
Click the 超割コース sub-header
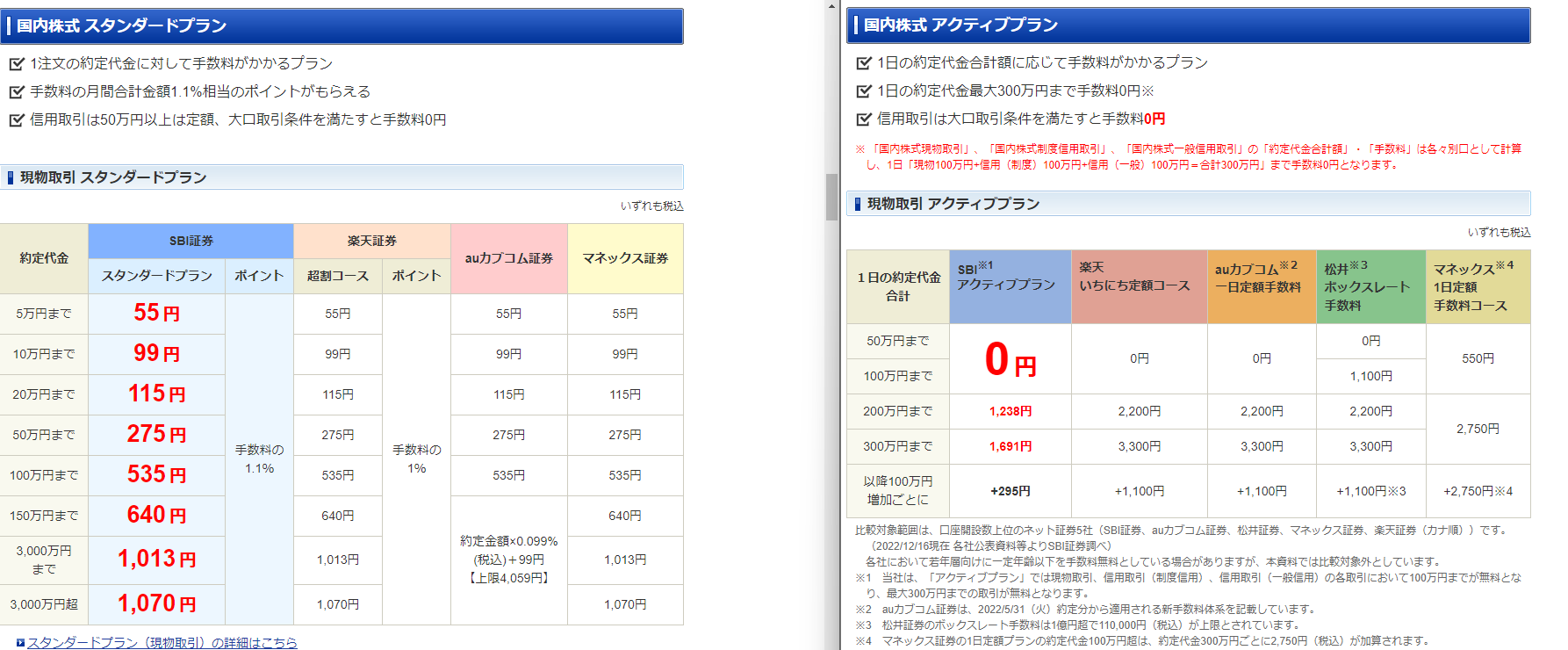tap(338, 276)
